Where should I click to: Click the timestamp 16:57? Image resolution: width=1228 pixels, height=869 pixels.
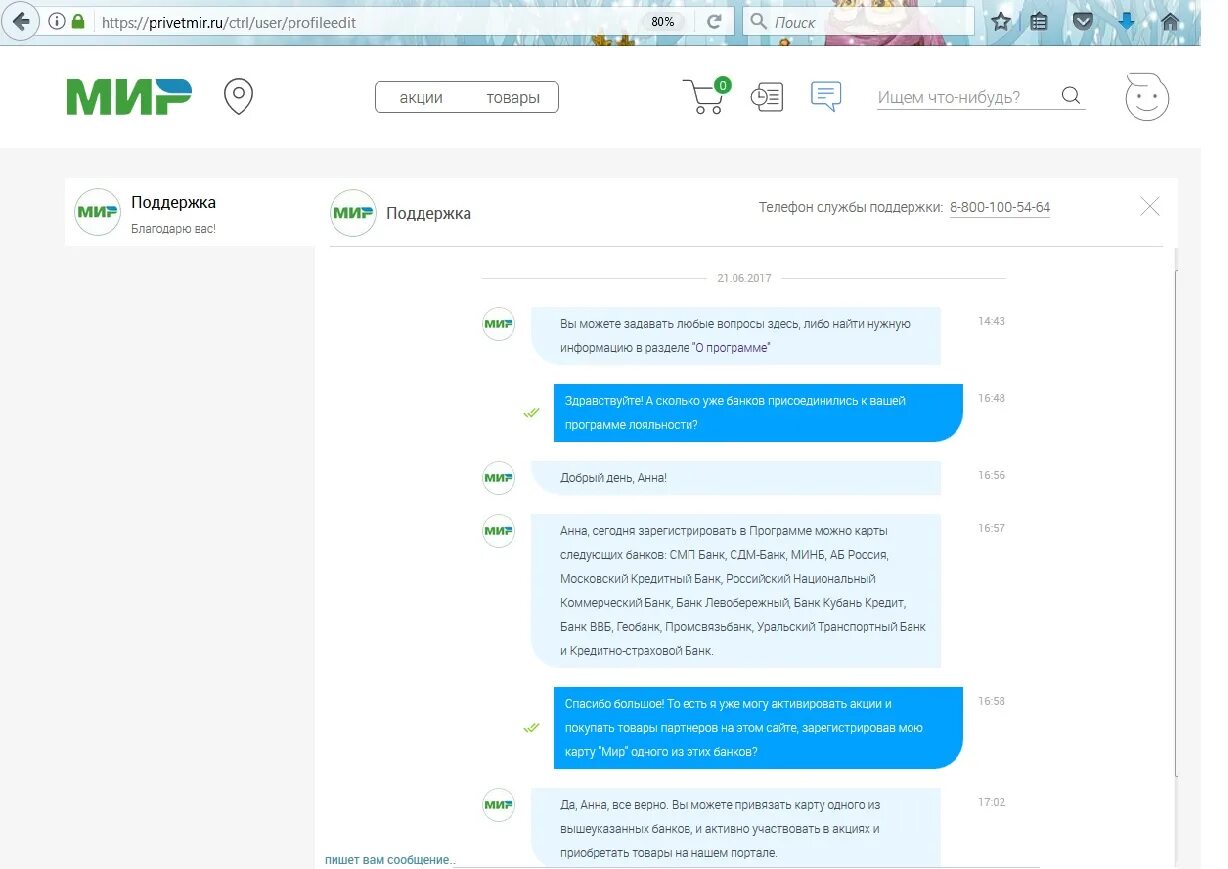[x=991, y=528]
